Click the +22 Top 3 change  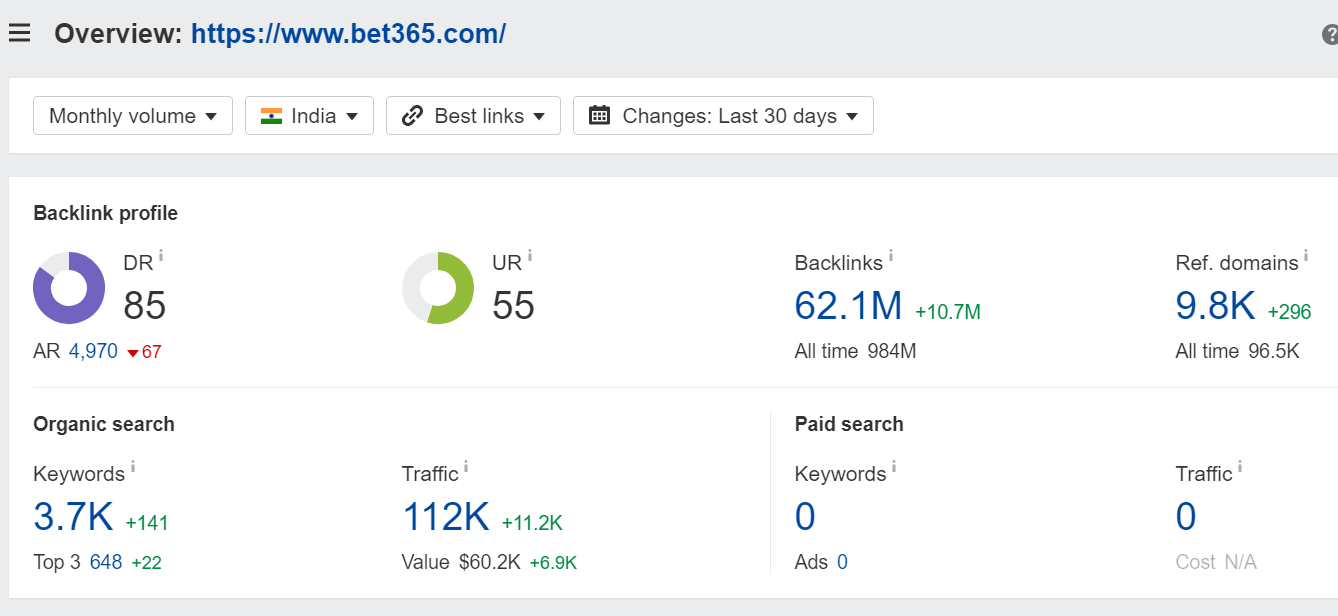pyautogui.click(x=146, y=563)
